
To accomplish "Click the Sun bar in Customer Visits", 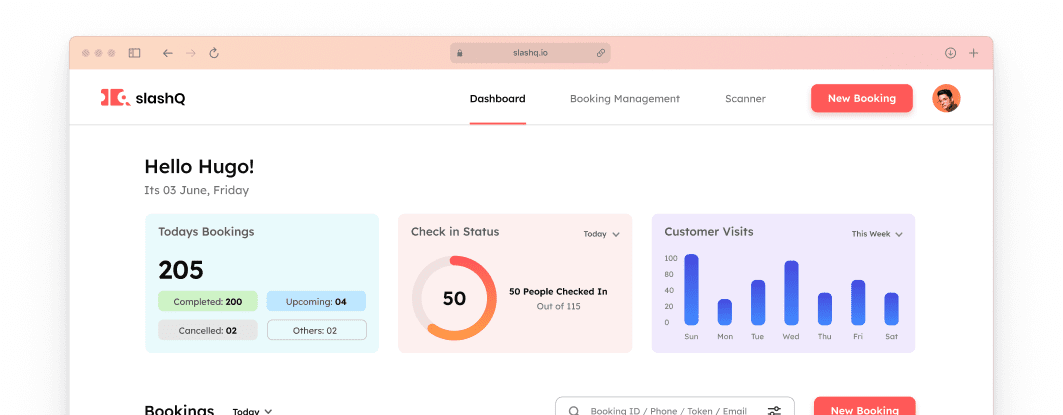I will coord(691,290).
